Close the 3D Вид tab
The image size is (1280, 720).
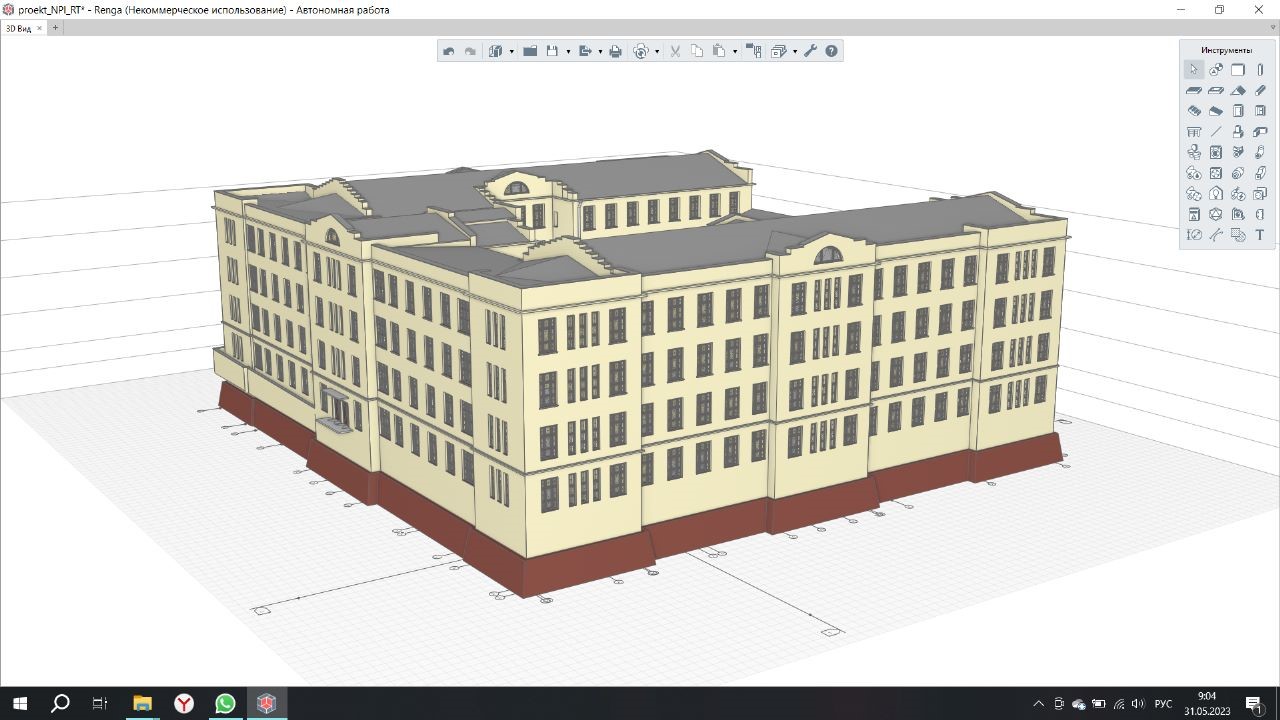39,28
